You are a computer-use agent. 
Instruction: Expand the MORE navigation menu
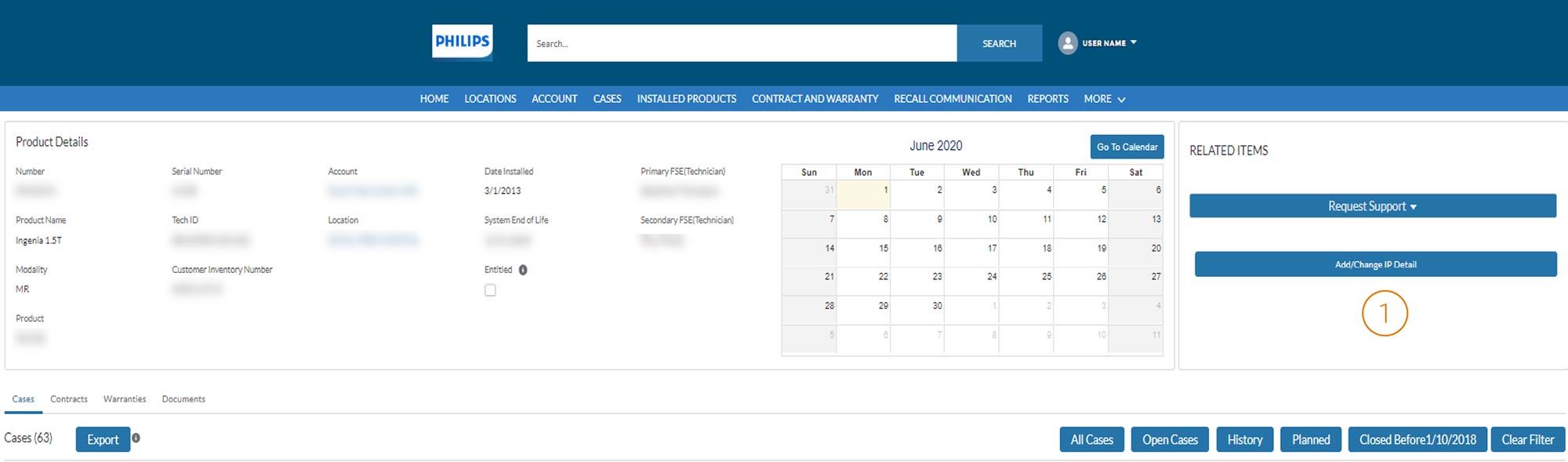[1104, 99]
